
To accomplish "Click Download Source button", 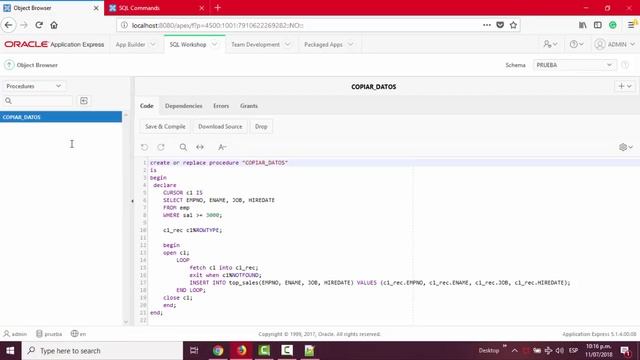I will [x=220, y=127].
